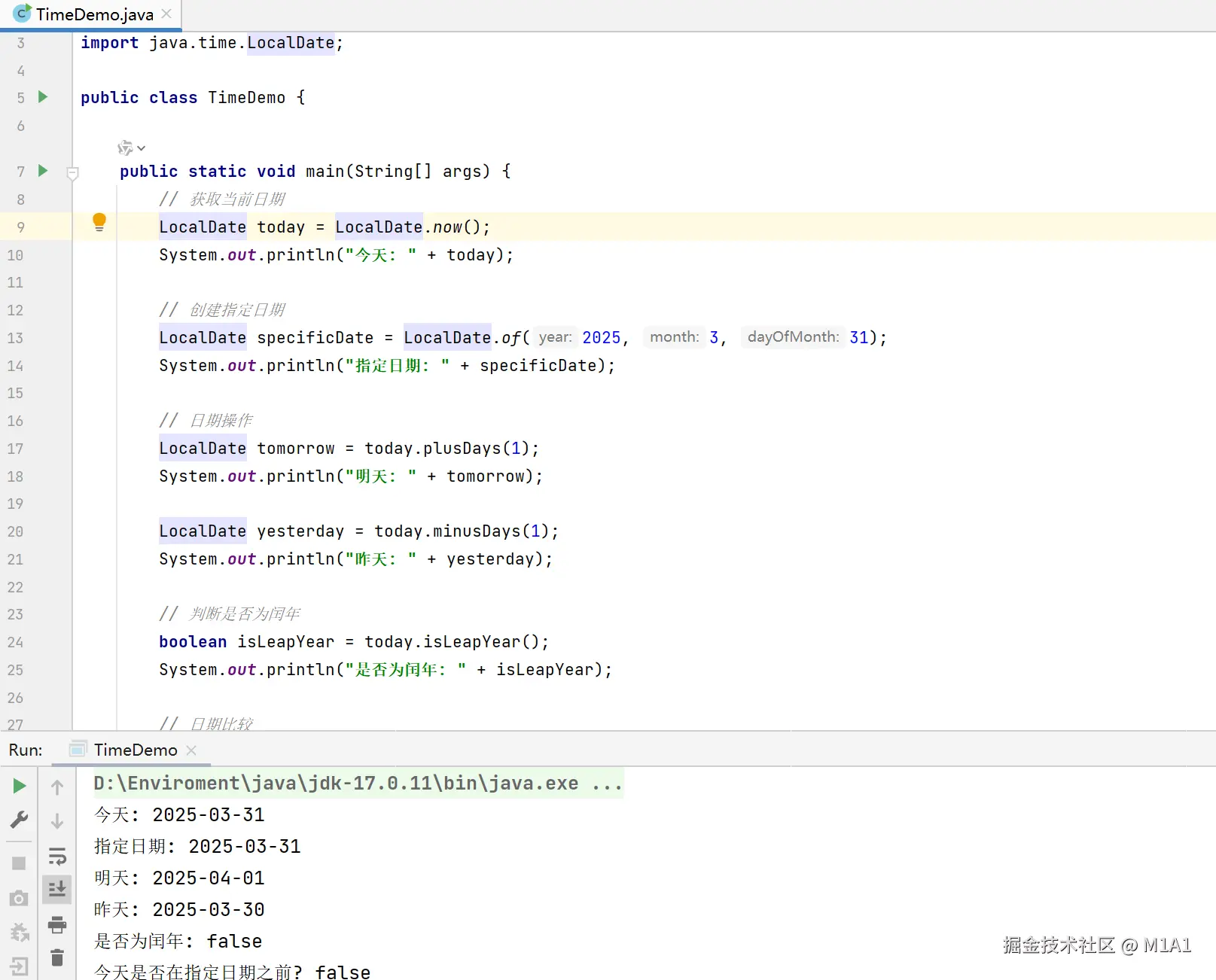1216x980 pixels.
Task: Click the console output '今天: 2025-03-31'
Action: (x=179, y=815)
